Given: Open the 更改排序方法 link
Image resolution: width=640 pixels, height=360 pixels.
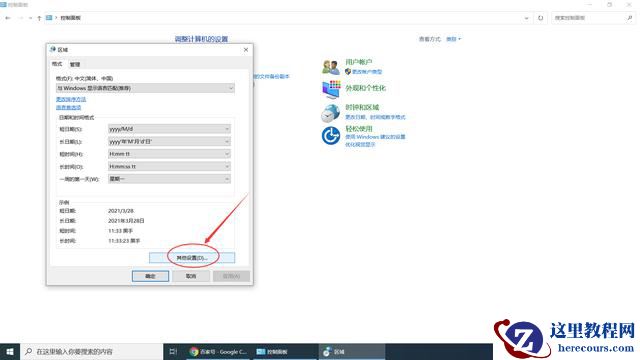Looking at the screenshot, I should (x=71, y=99).
